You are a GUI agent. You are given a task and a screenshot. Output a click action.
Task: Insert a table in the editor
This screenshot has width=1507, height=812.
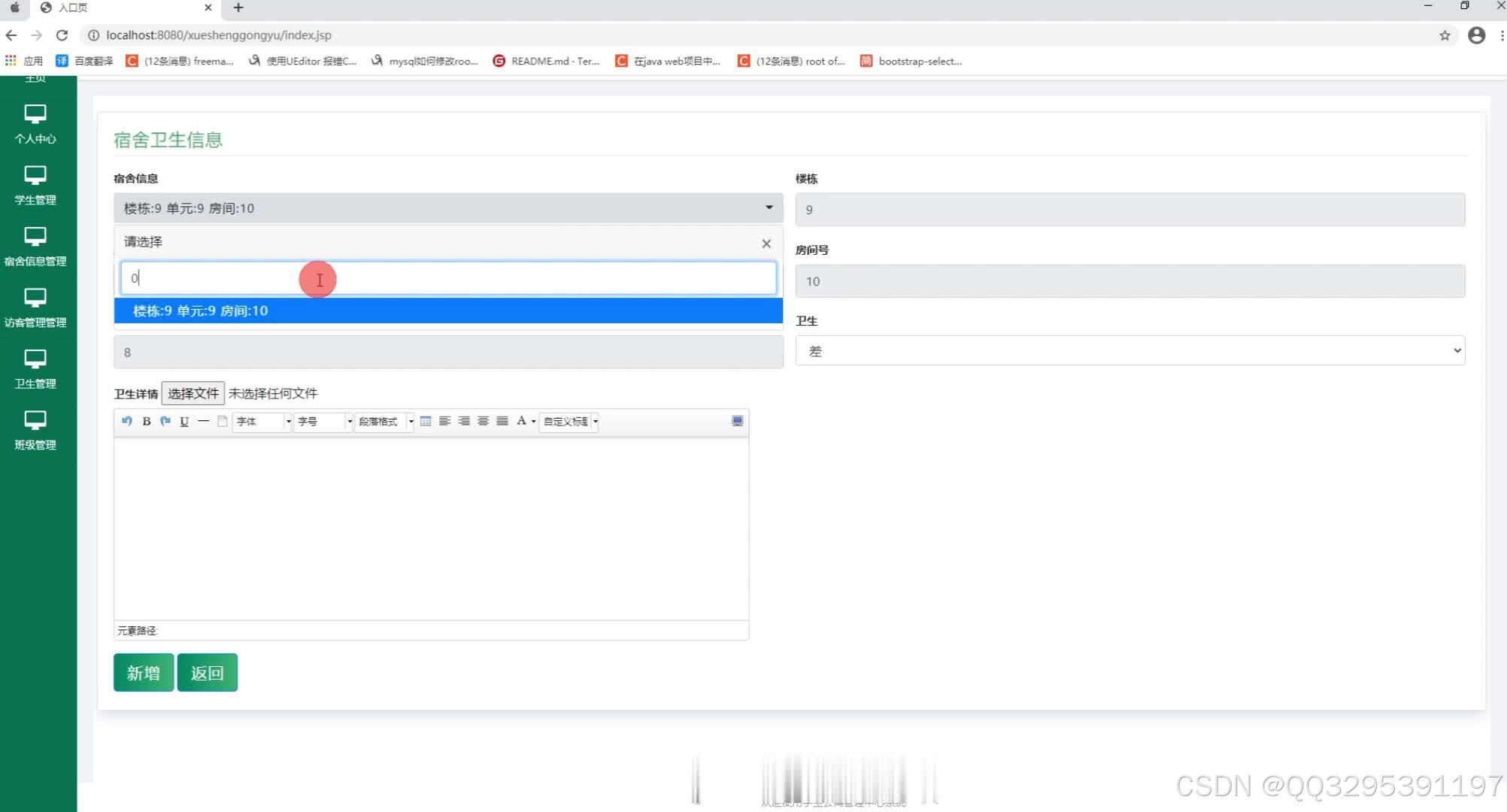point(426,421)
